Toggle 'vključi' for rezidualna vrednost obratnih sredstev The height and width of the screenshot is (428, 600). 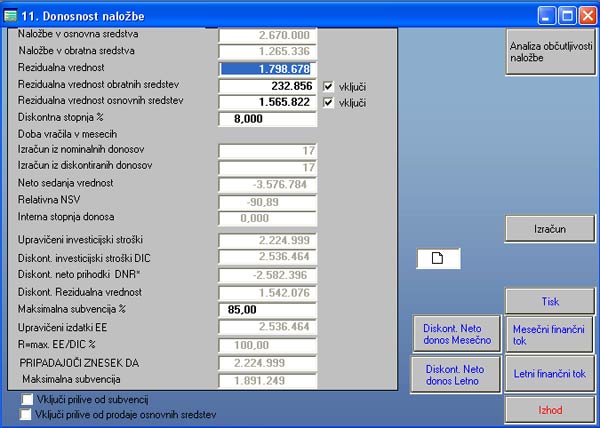click(x=330, y=87)
